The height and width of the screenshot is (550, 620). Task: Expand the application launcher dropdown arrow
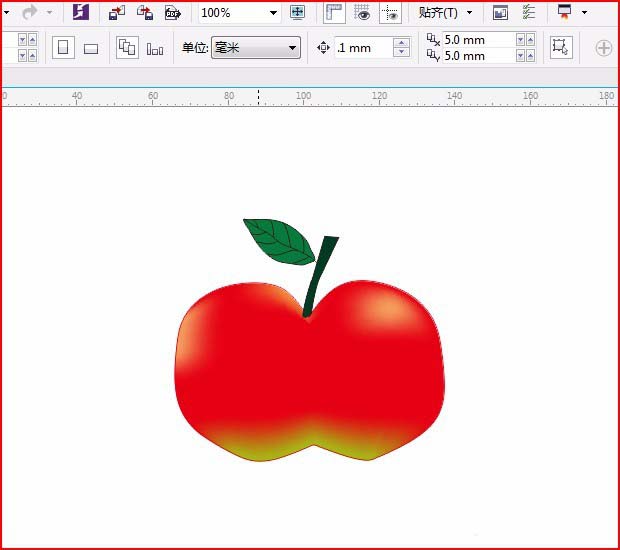click(584, 13)
